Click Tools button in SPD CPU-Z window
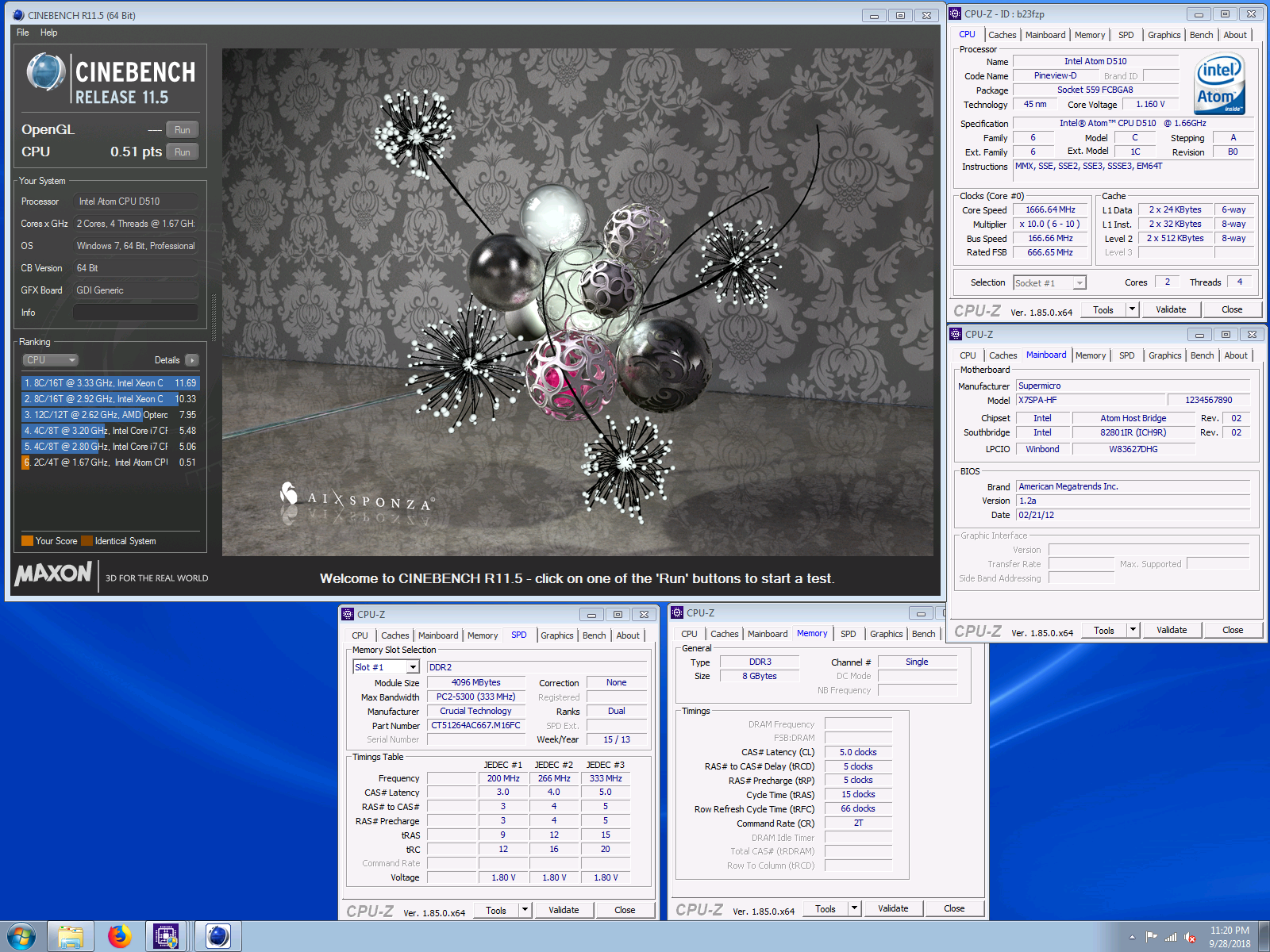Viewport: 1270px width, 952px height. [x=496, y=910]
